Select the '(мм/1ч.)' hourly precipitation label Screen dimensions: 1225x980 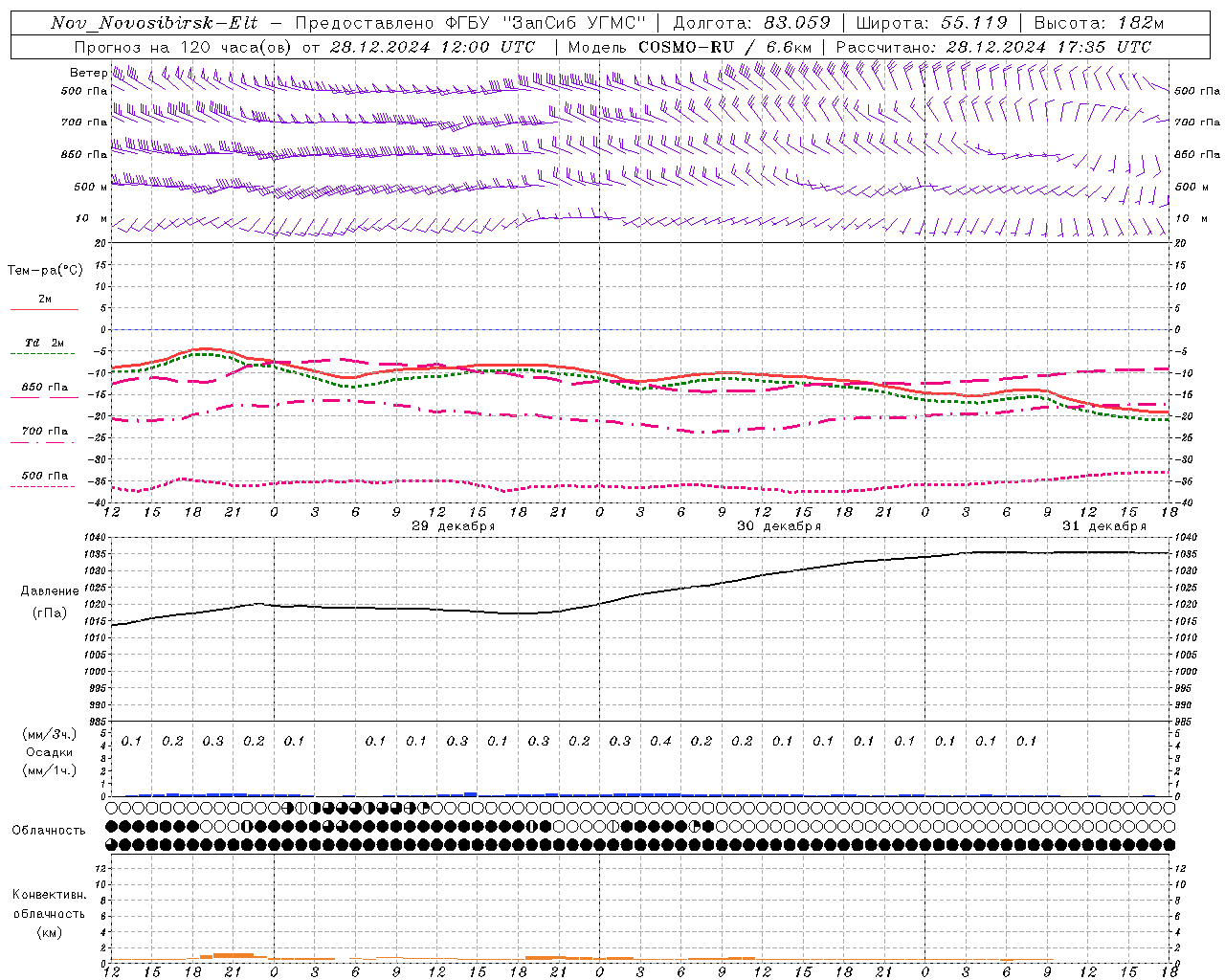50,770
